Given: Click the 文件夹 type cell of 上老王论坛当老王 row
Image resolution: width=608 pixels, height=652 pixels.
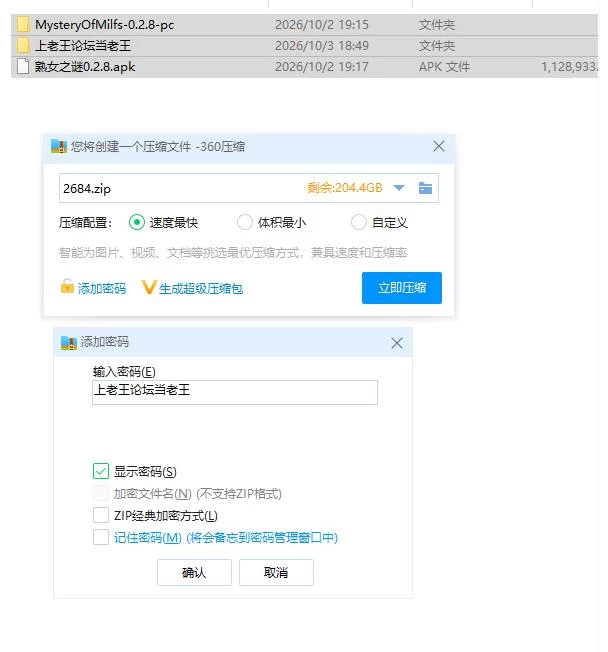Looking at the screenshot, I should tap(437, 46).
